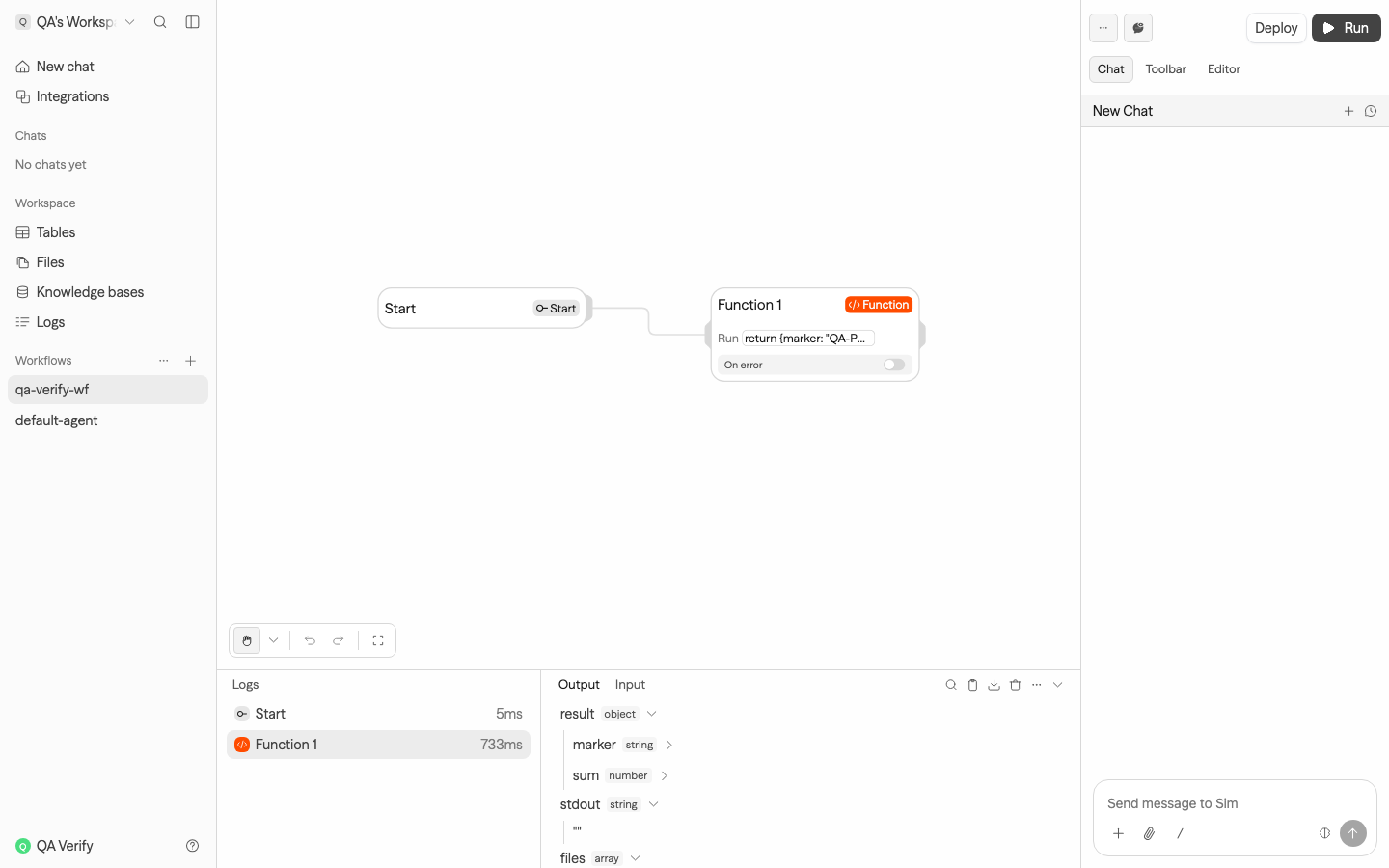Collapse the stdout string

654,804
